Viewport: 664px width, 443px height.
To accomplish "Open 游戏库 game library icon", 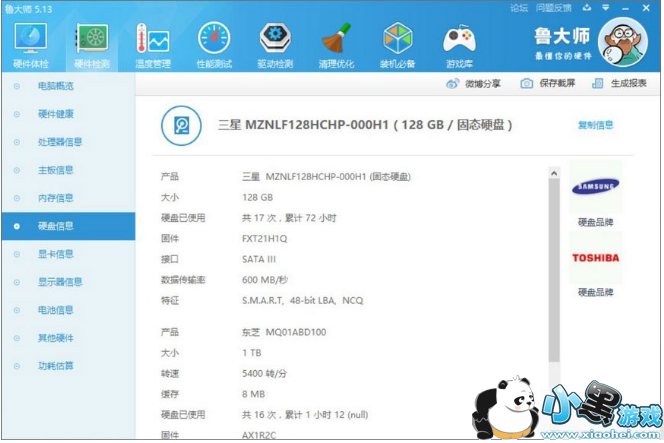I will (459, 39).
